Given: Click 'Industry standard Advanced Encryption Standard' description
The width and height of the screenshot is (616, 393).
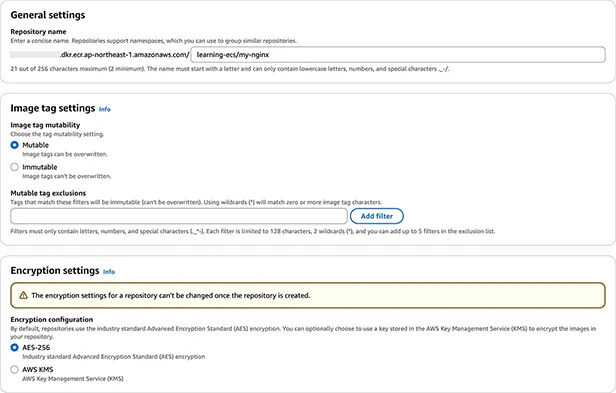Looking at the screenshot, I should click(x=114, y=357).
